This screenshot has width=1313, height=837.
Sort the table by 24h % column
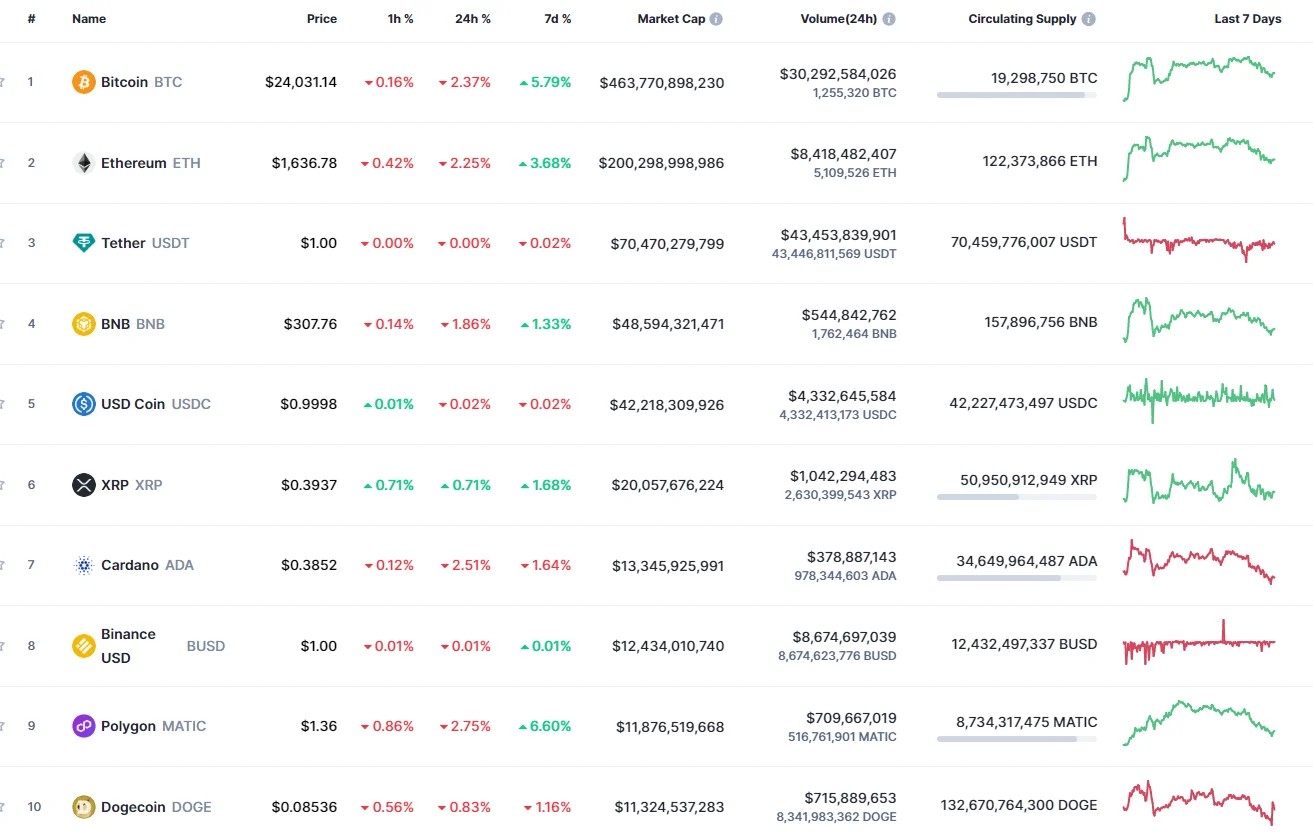pyautogui.click(x=472, y=18)
